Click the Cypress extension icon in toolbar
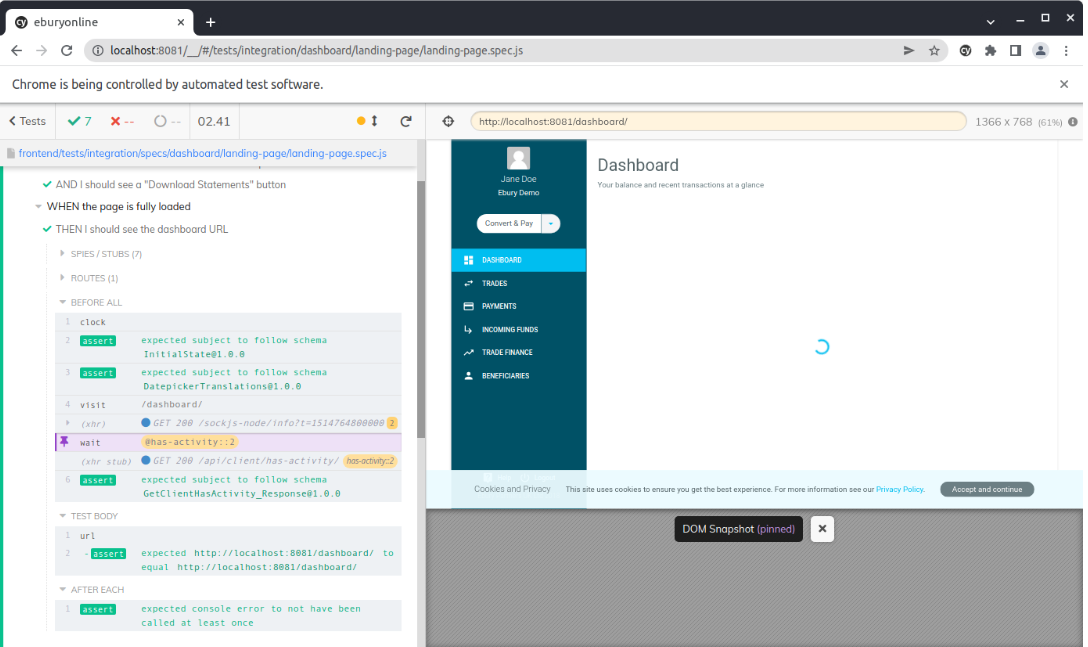The height and width of the screenshot is (647, 1088). click(x=965, y=51)
